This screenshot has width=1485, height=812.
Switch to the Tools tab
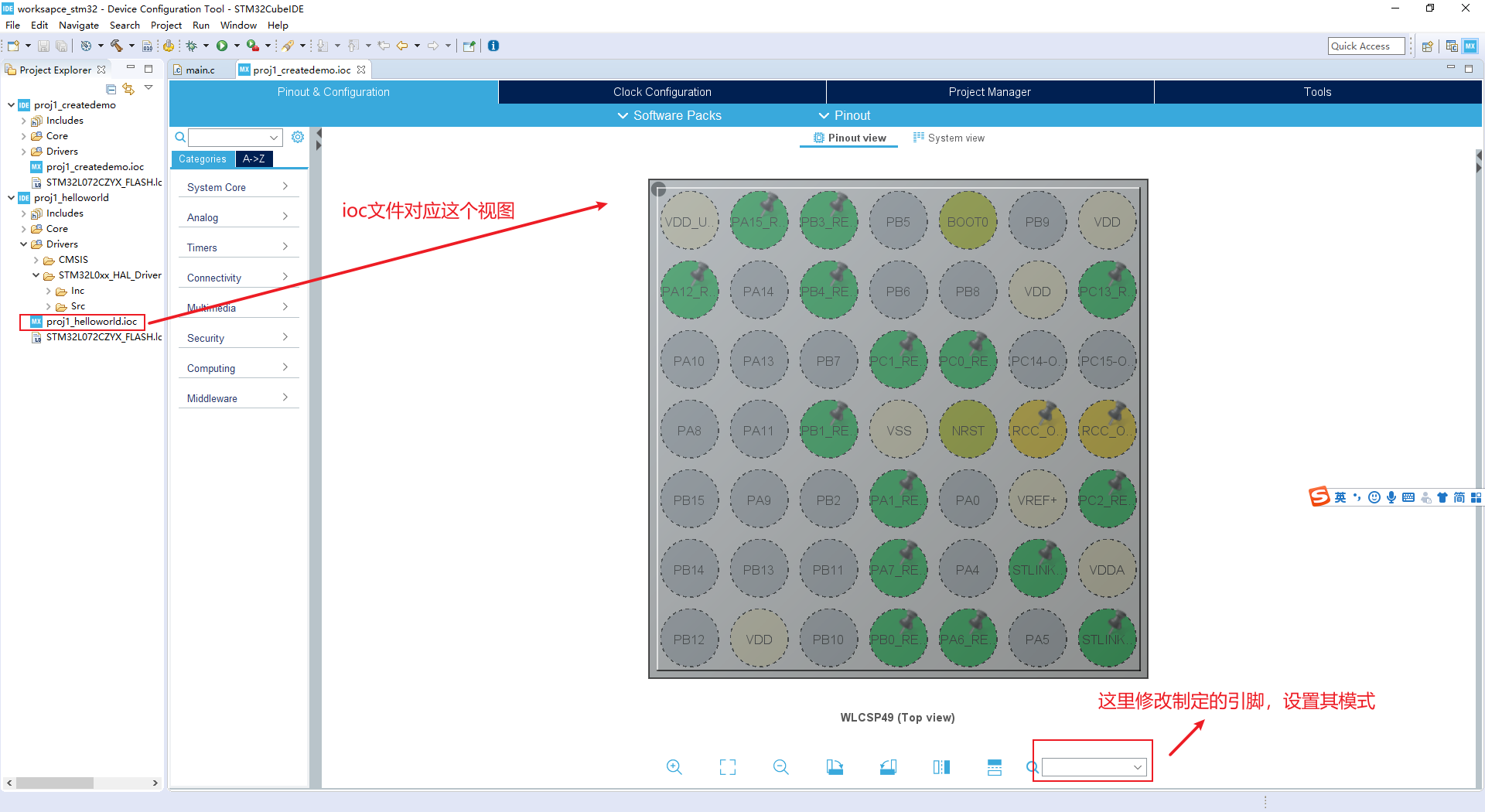(x=1317, y=92)
